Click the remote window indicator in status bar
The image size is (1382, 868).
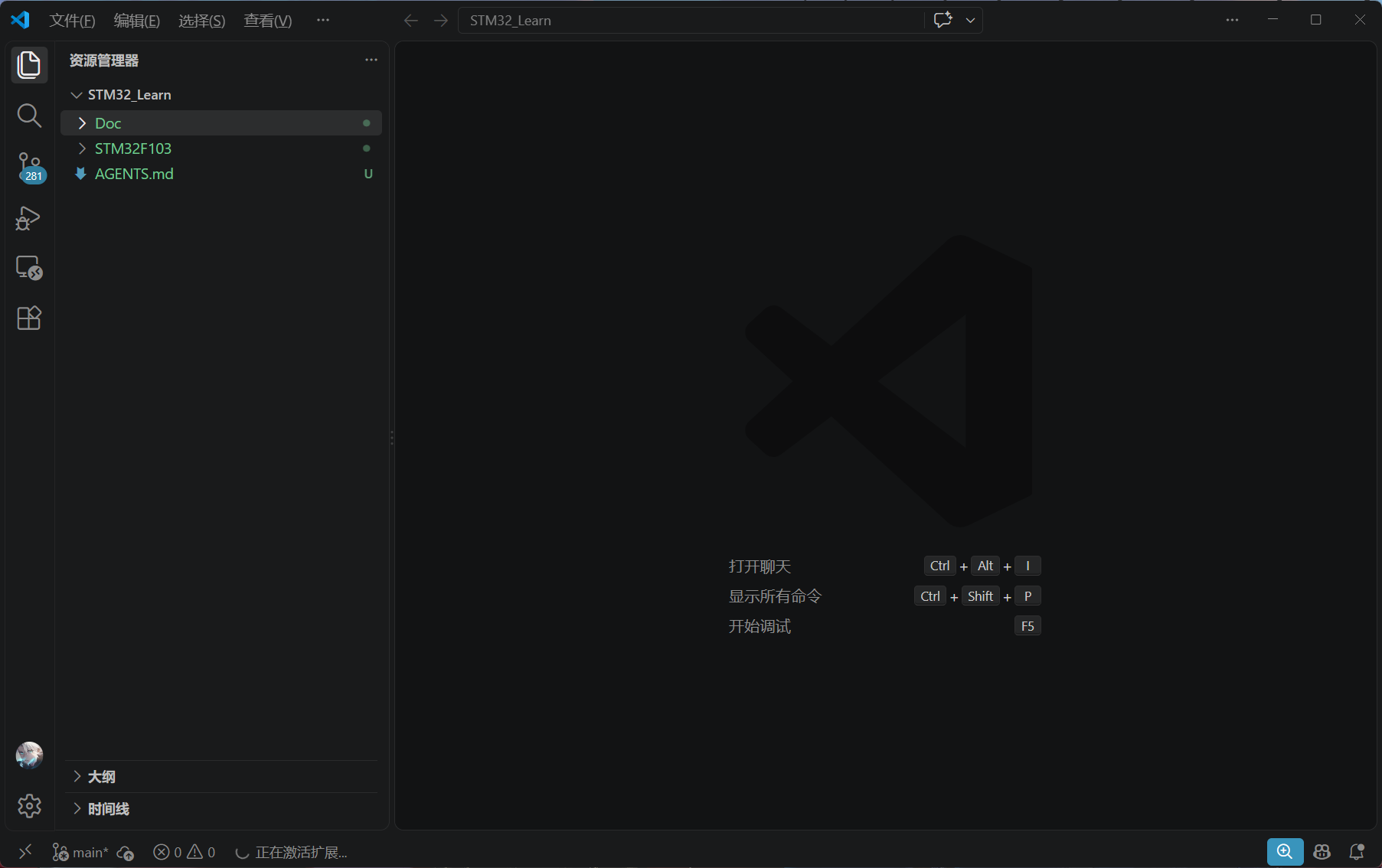[25, 852]
